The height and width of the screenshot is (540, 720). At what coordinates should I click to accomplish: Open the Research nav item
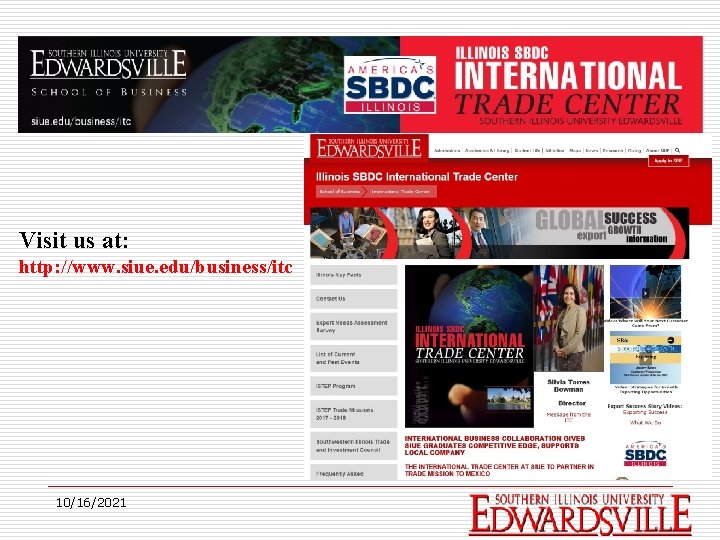tap(613, 151)
